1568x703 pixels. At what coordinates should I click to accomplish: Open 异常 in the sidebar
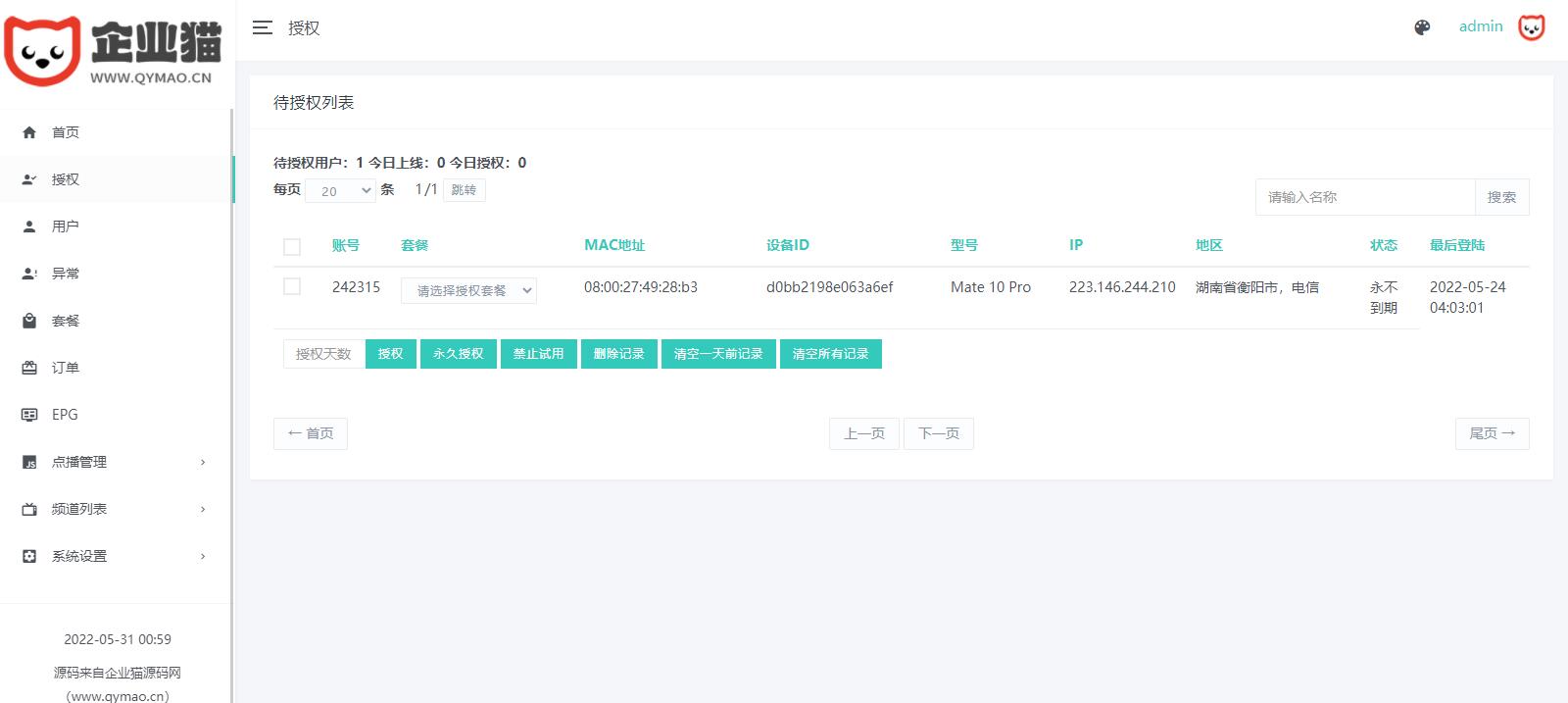tap(116, 274)
